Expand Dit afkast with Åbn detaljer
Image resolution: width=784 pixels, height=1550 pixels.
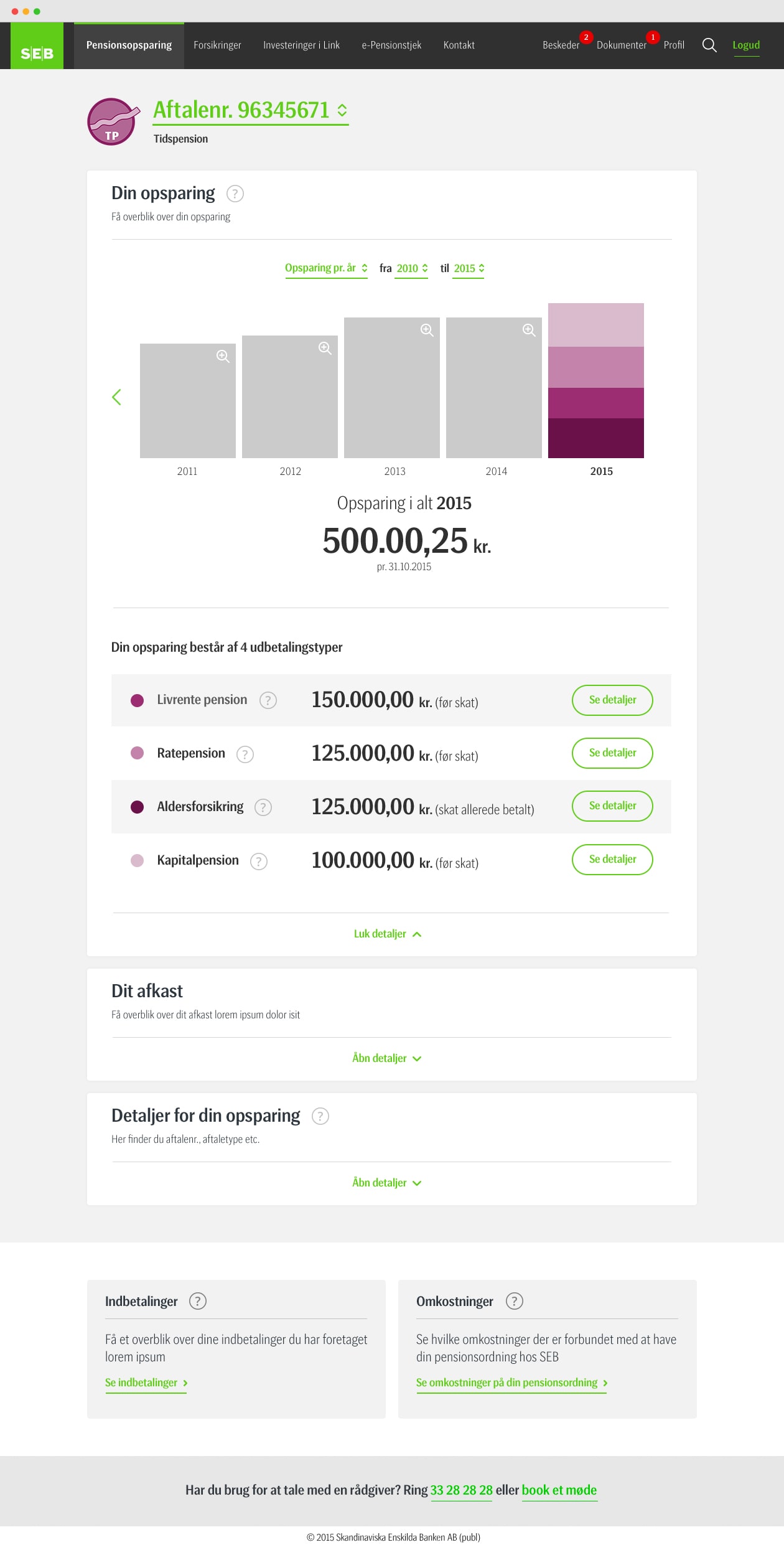(x=387, y=1058)
